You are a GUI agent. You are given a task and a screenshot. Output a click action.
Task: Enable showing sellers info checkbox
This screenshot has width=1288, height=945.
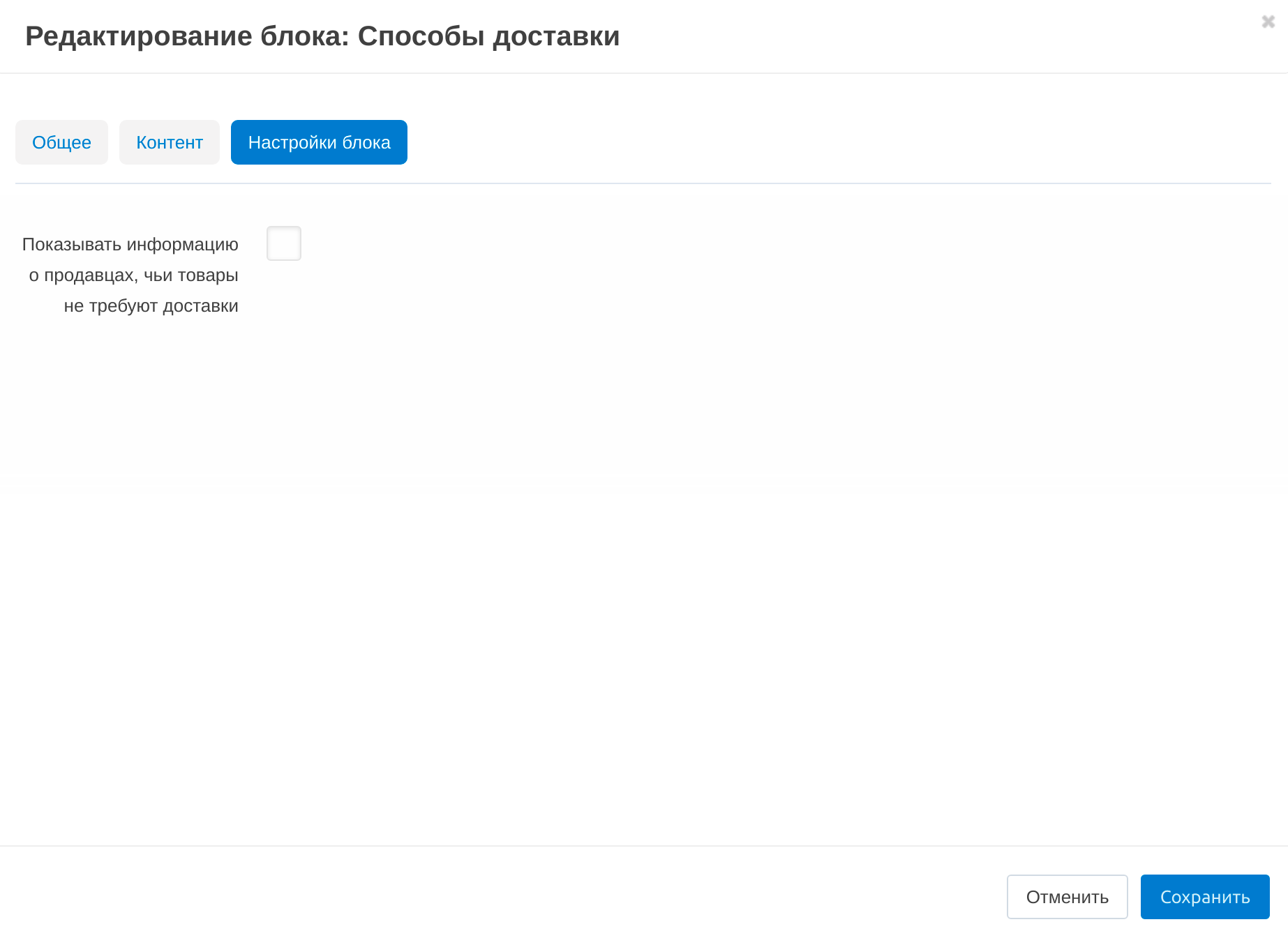click(x=284, y=243)
